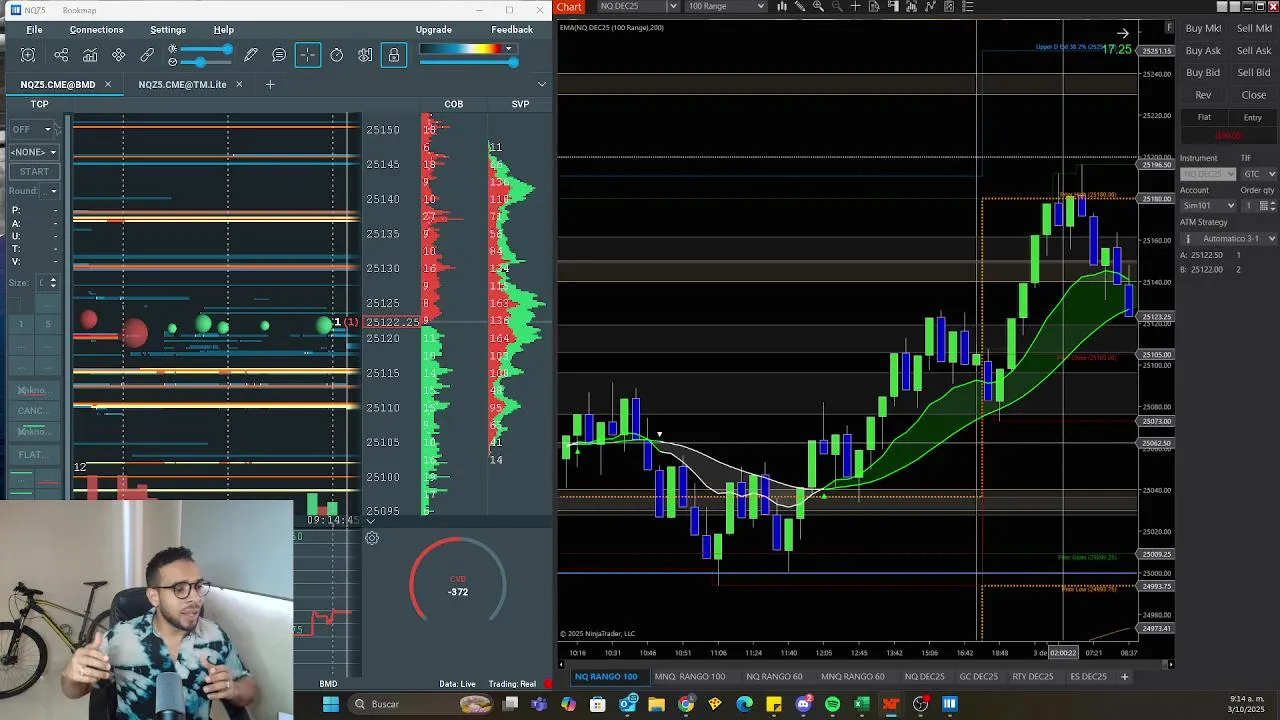The height and width of the screenshot is (720, 1280).
Task: Adjust the slider under the heatmap gradient
Action: tap(468, 62)
